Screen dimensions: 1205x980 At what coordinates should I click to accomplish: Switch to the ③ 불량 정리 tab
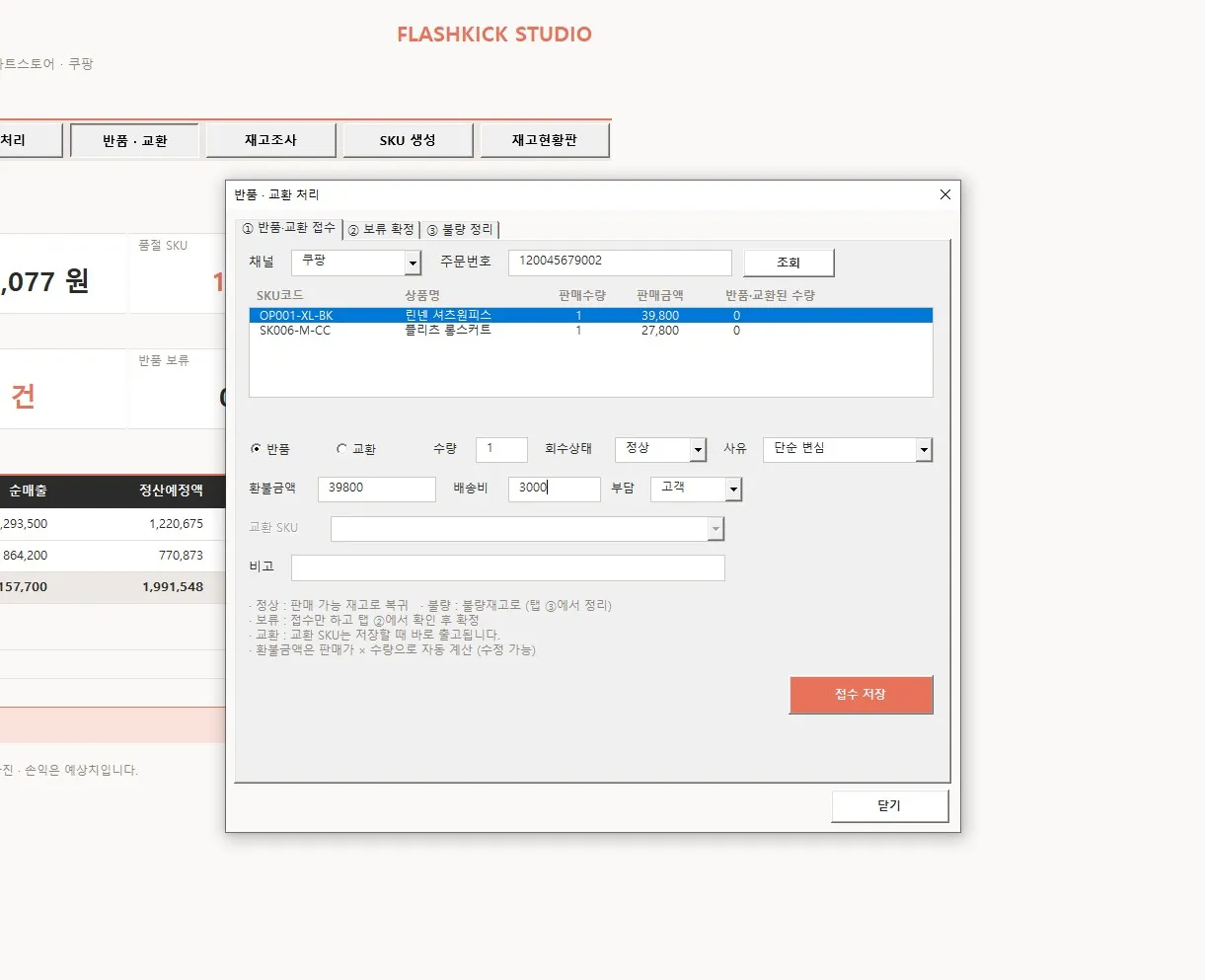pyautogui.click(x=460, y=230)
